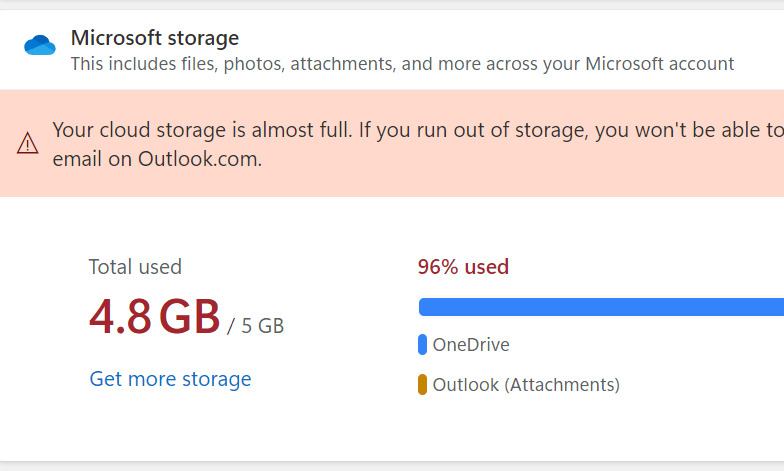Select the Outlook (Attachments) legend label
Screen dimensions: 784x471
click(526, 384)
